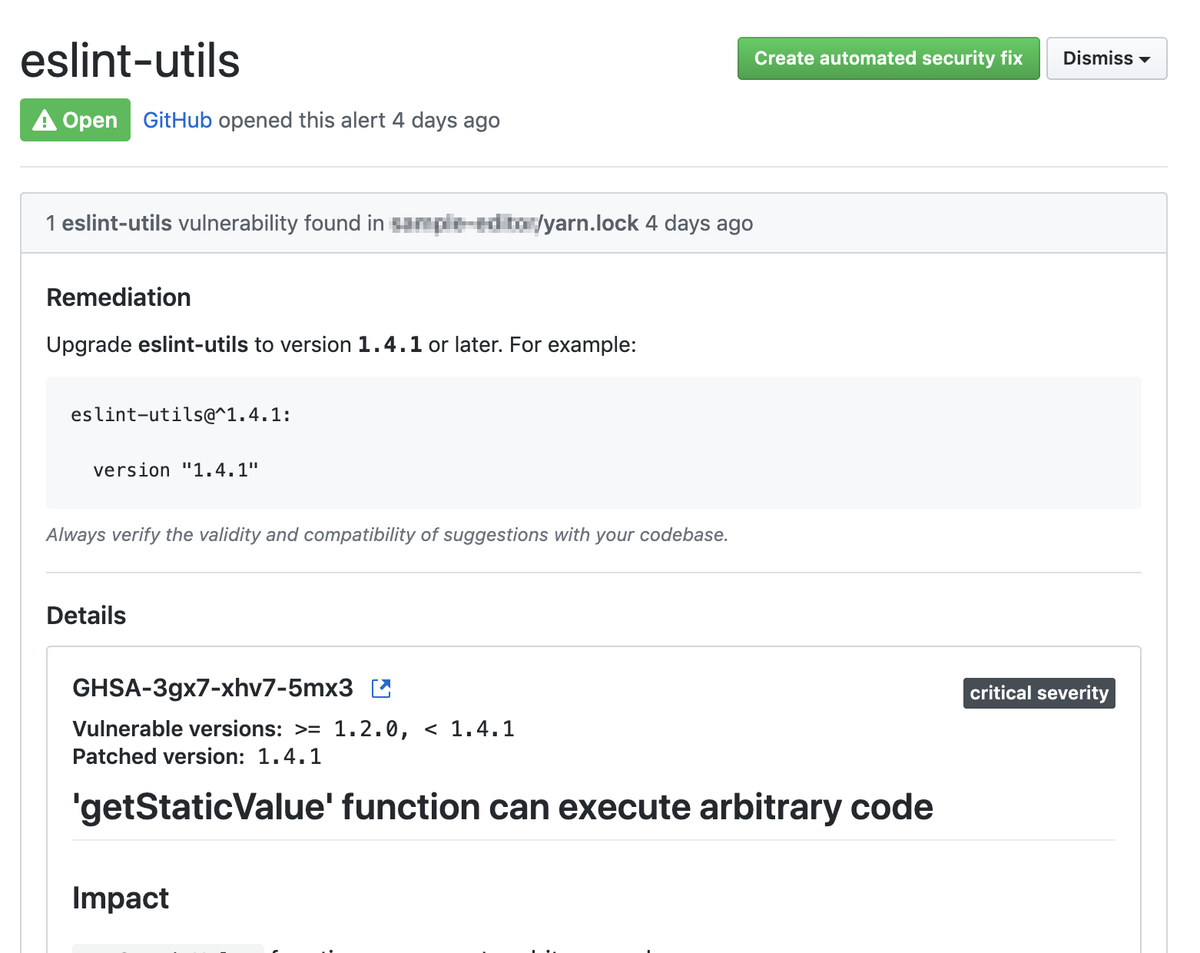
Task: Click the Patched version 1.4.1 value
Action: coord(289,757)
